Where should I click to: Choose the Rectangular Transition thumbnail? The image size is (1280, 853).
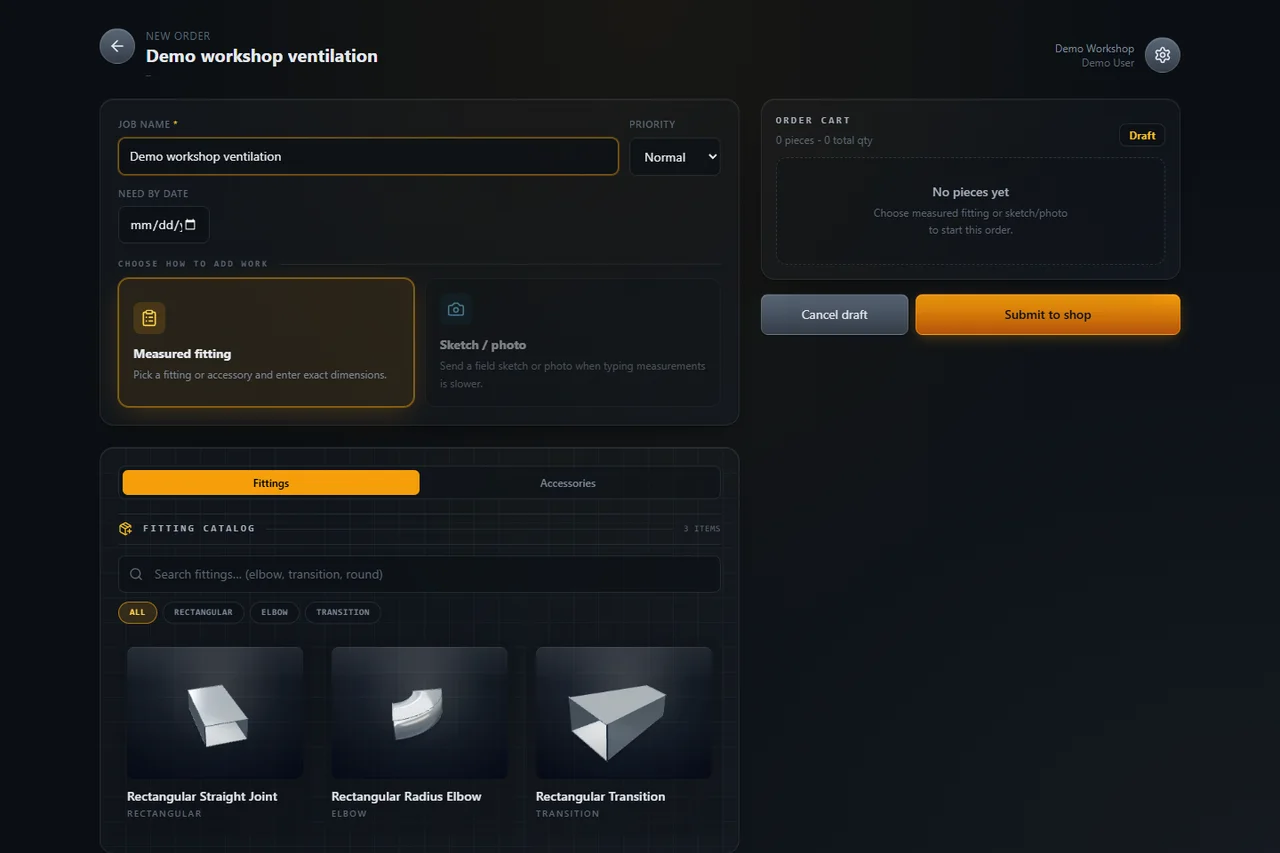624,713
